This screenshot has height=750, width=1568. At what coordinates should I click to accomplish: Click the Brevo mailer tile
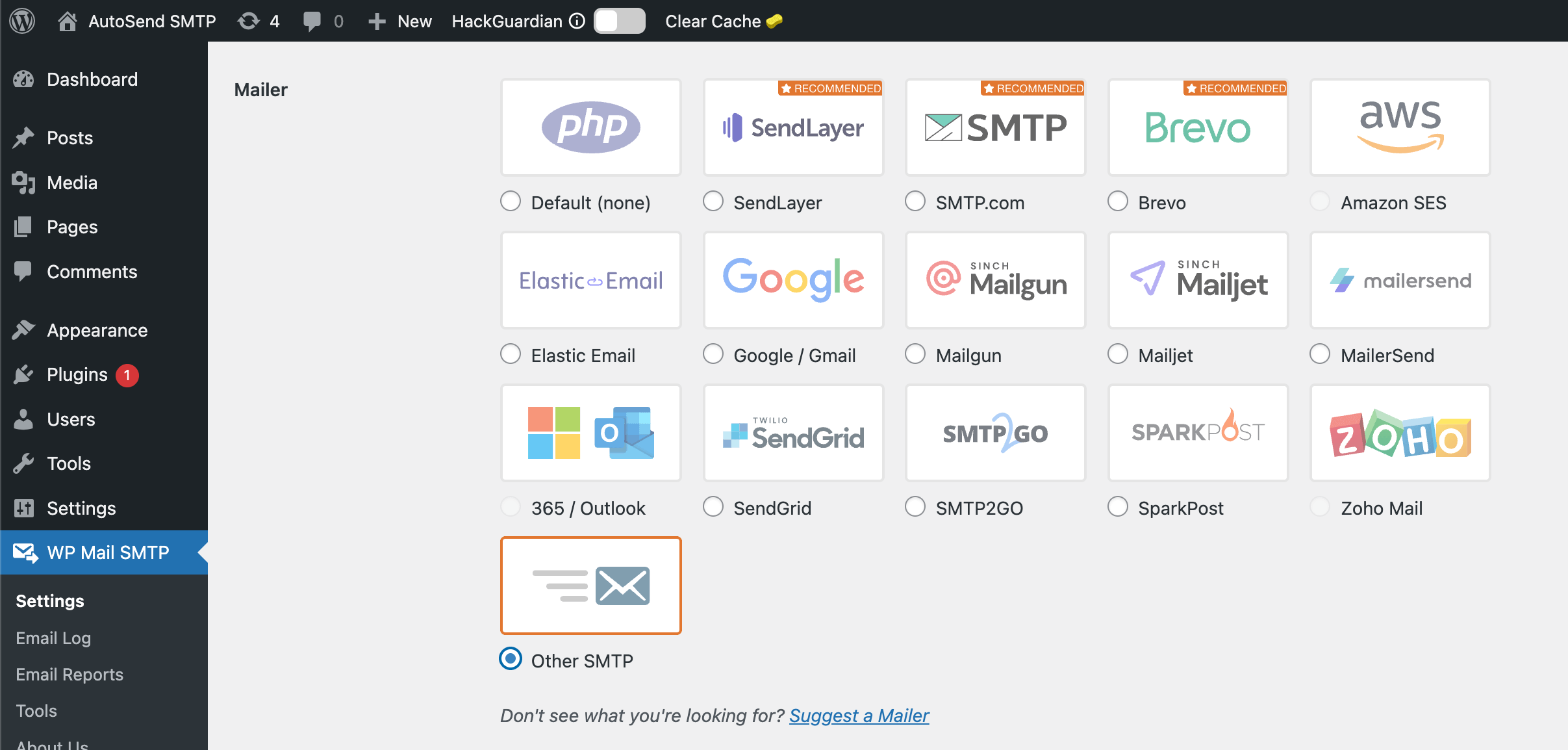(x=1197, y=127)
